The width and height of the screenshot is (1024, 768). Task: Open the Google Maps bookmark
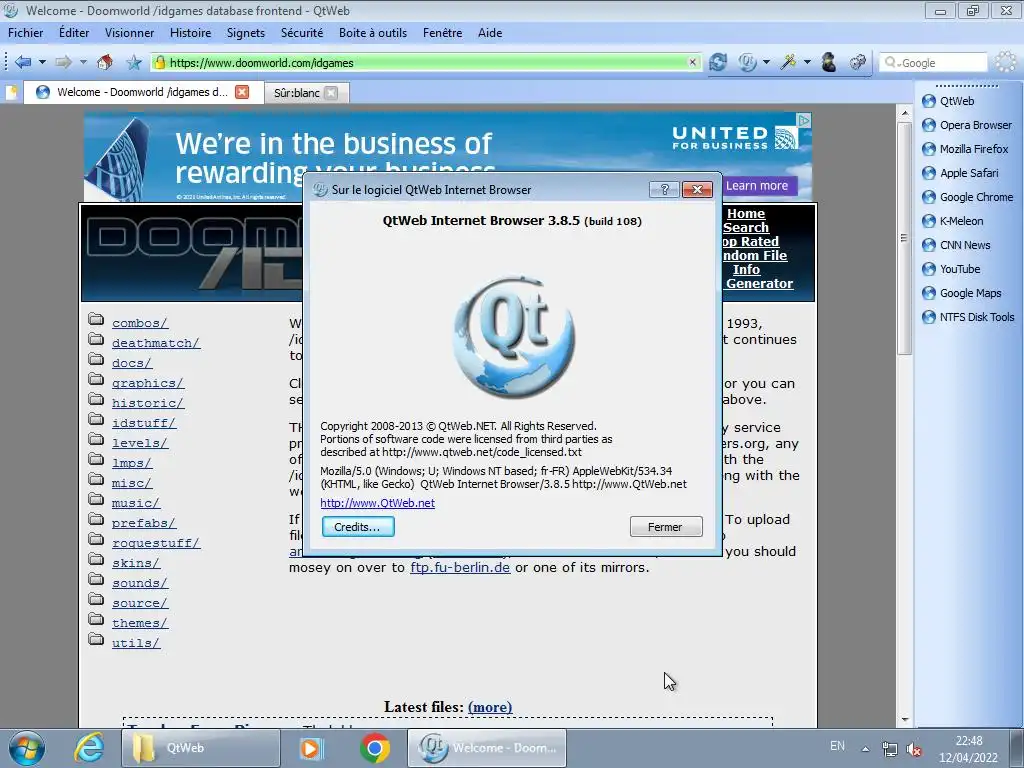(961, 293)
